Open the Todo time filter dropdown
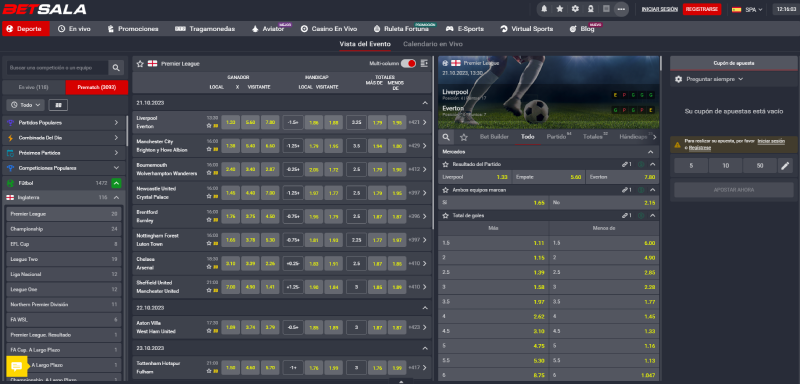 (x=25, y=105)
